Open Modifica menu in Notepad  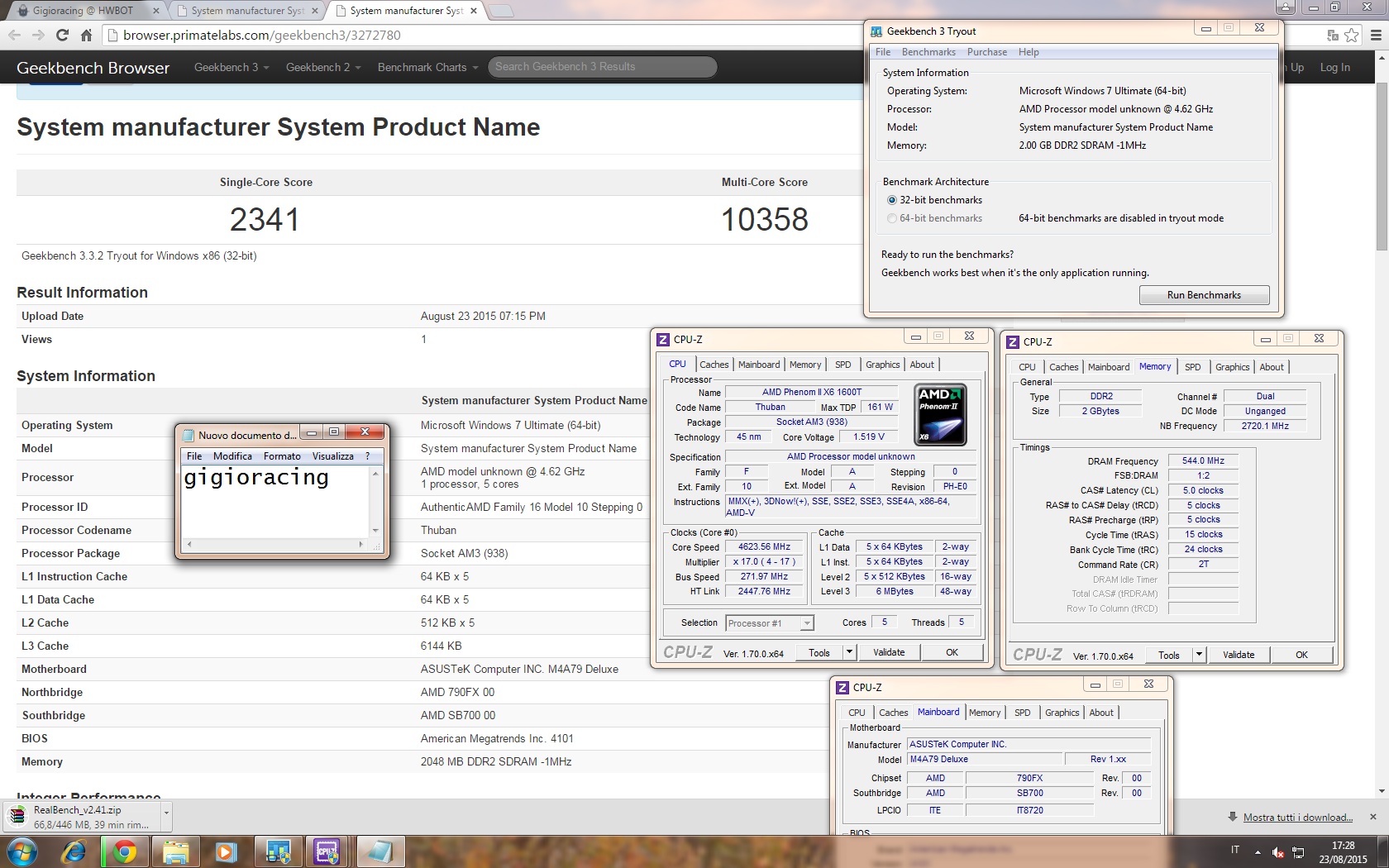[x=232, y=456]
